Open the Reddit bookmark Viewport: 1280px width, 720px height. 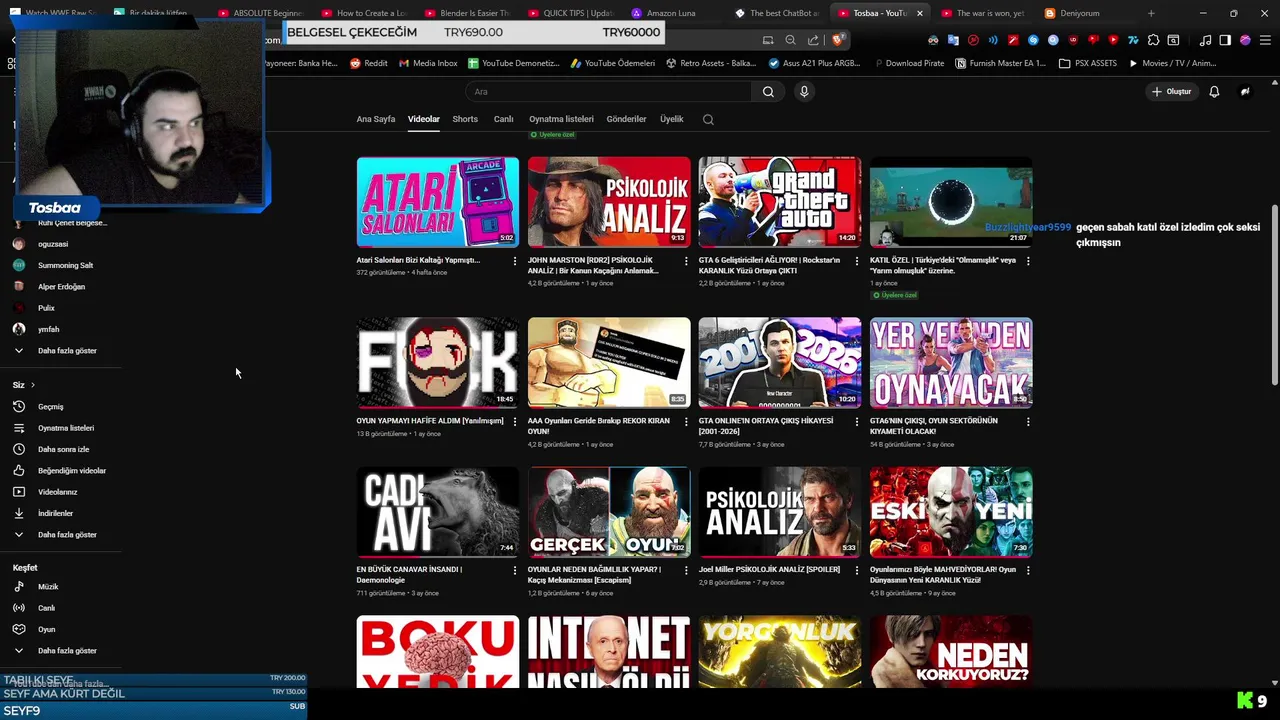[368, 63]
